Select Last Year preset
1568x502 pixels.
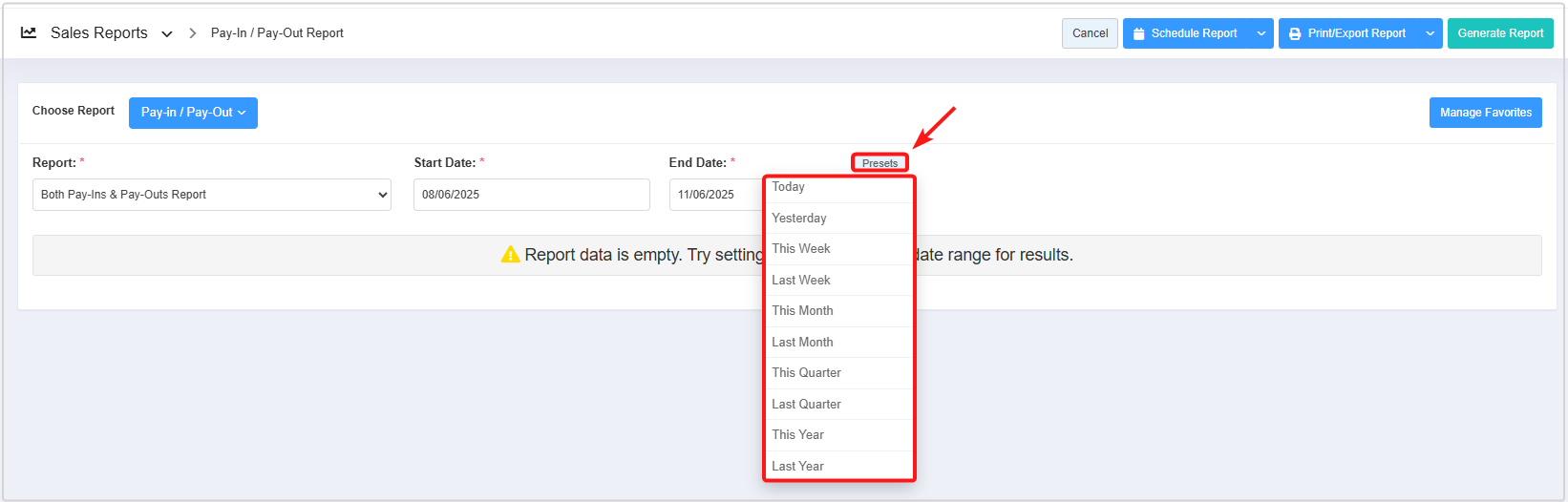pos(797,467)
